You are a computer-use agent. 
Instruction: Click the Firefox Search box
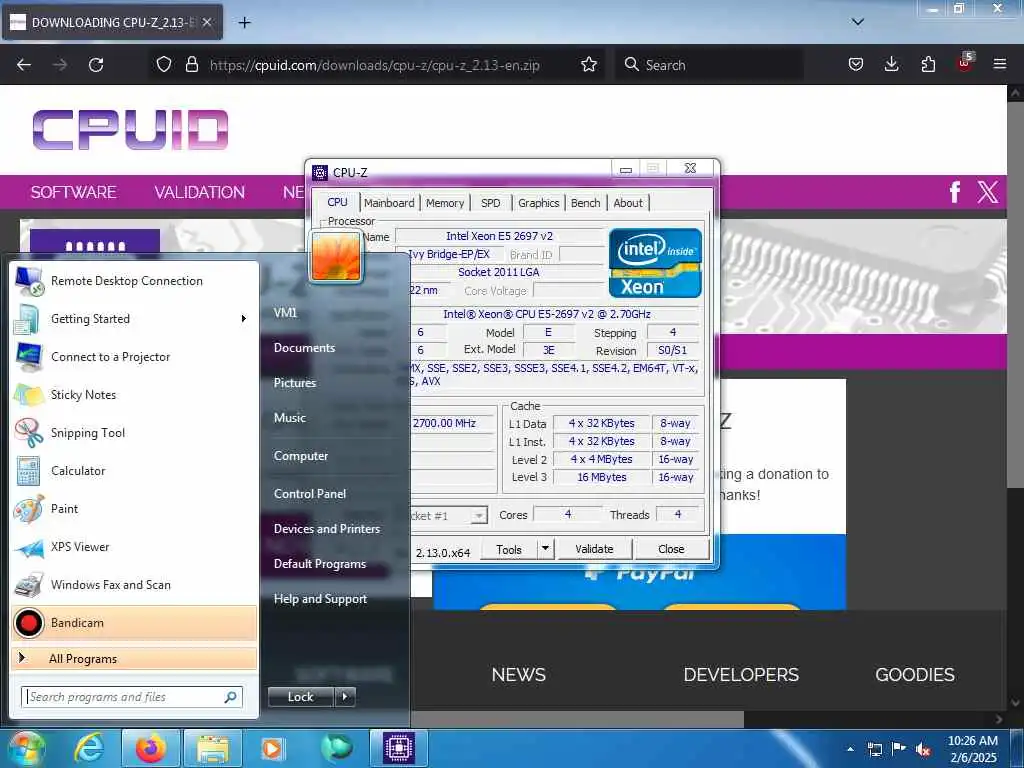click(x=709, y=65)
